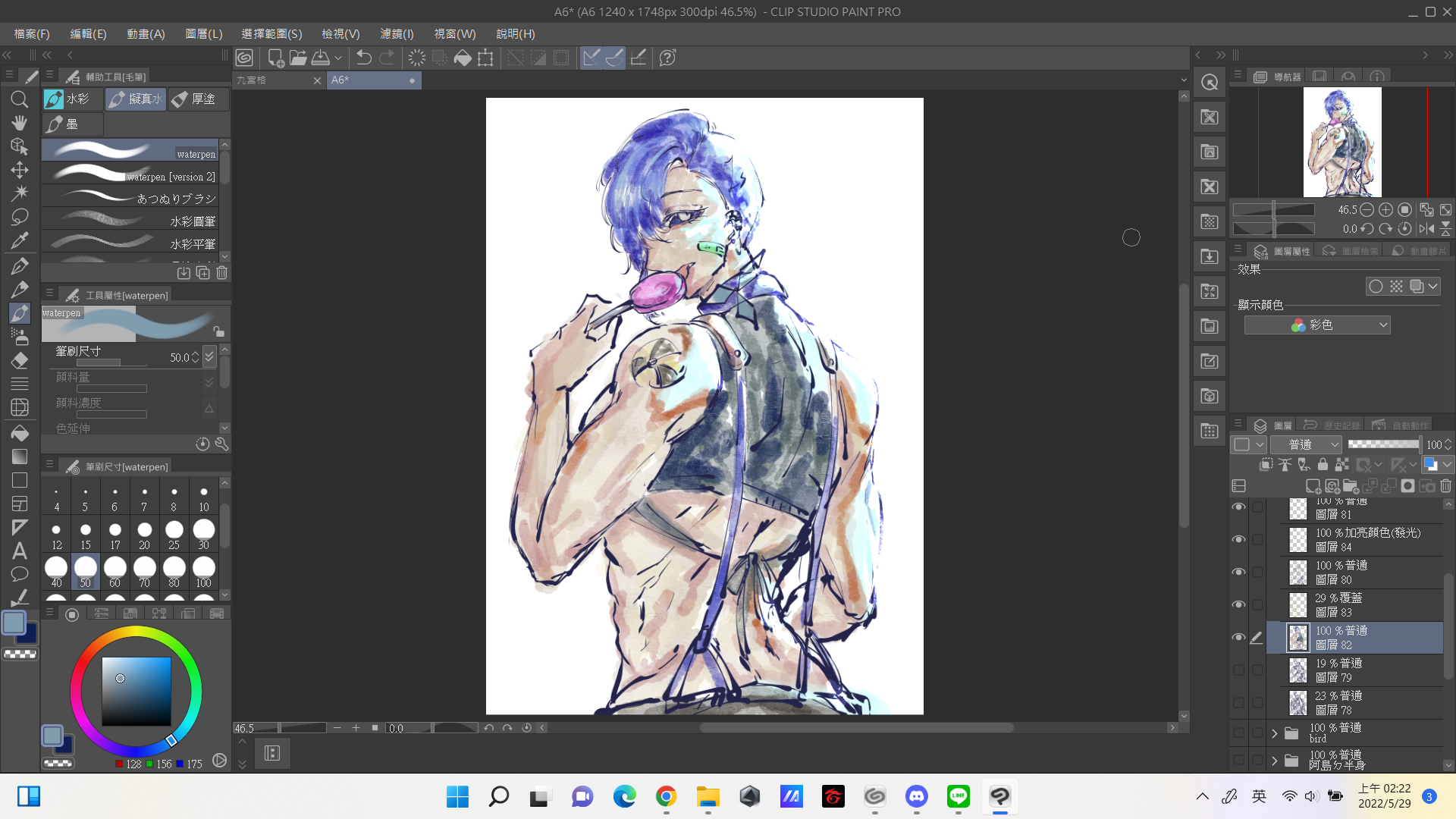Show the bird folder layer
Screen dimensions: 1456x819
[x=1239, y=733]
